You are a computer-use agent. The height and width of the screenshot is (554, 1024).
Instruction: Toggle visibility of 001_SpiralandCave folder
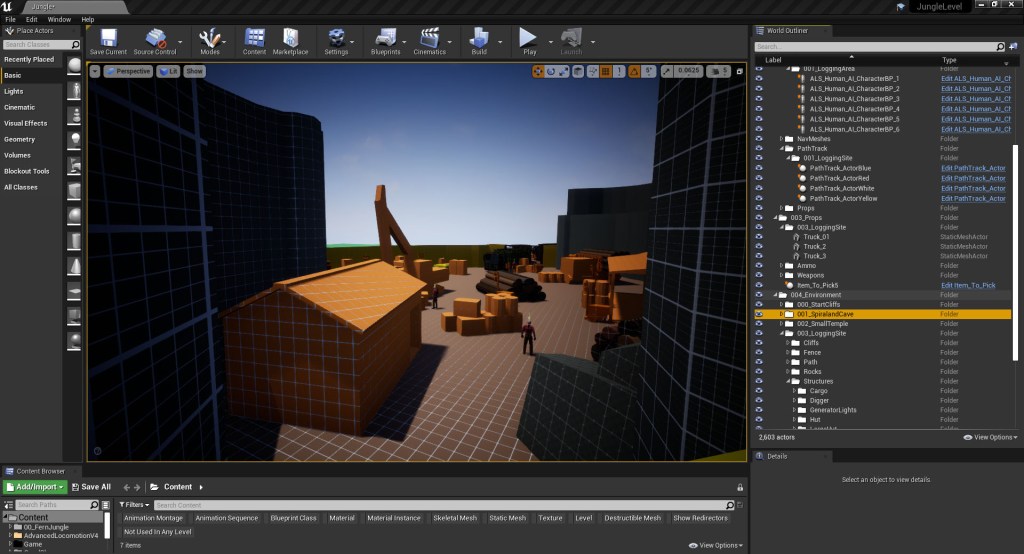coord(759,314)
